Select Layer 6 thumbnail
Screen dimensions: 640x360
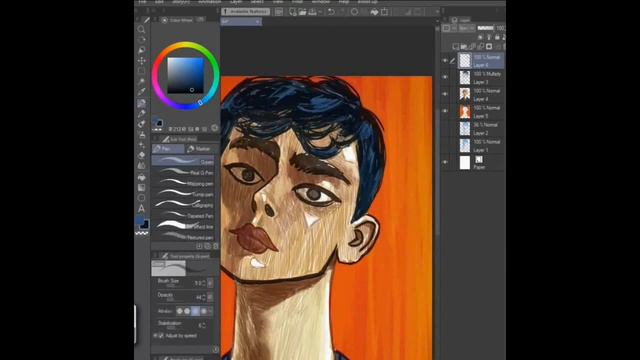[465, 60]
